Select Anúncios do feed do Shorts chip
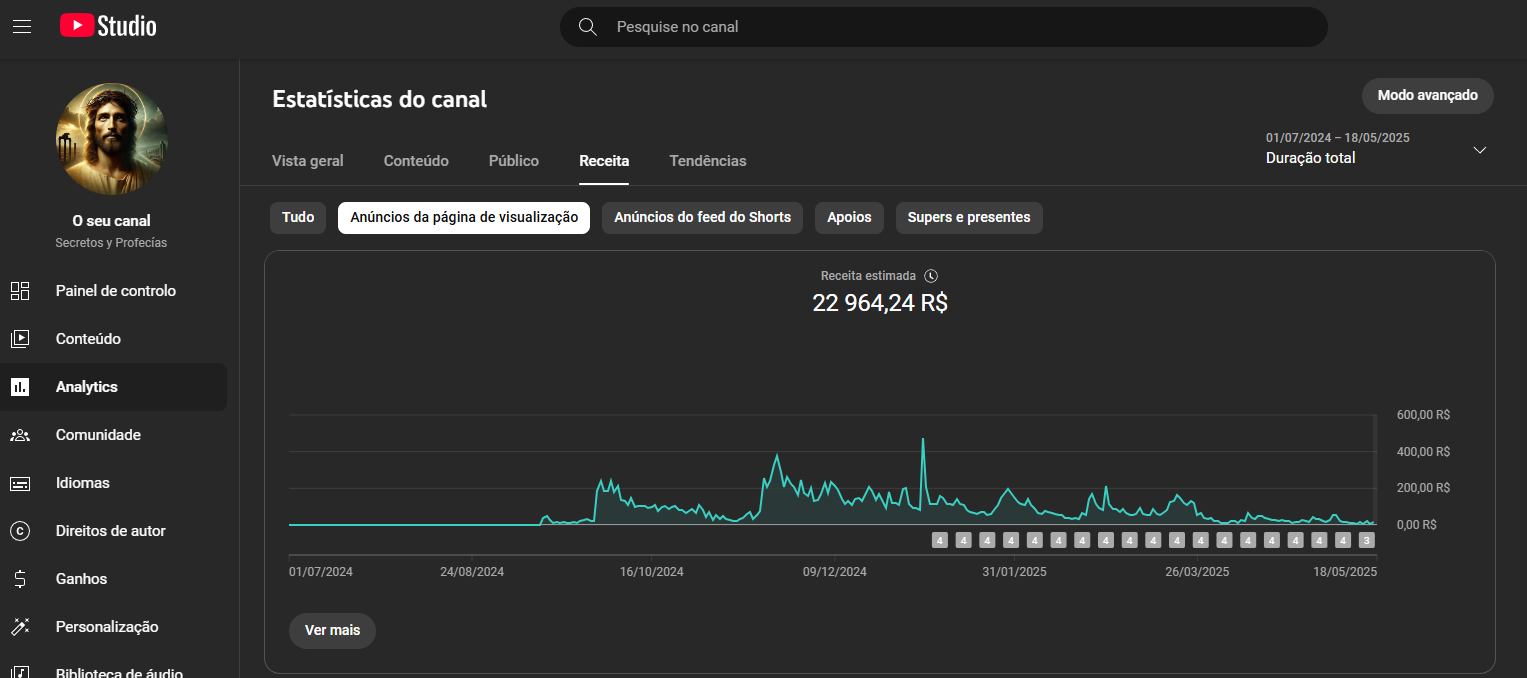 click(702, 218)
